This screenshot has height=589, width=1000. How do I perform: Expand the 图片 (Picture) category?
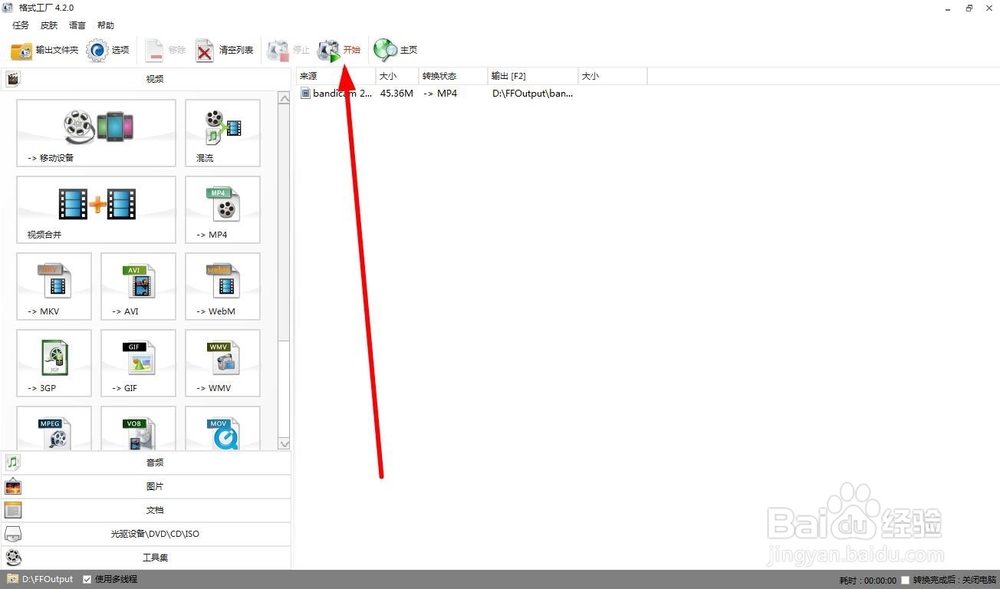pos(147,486)
